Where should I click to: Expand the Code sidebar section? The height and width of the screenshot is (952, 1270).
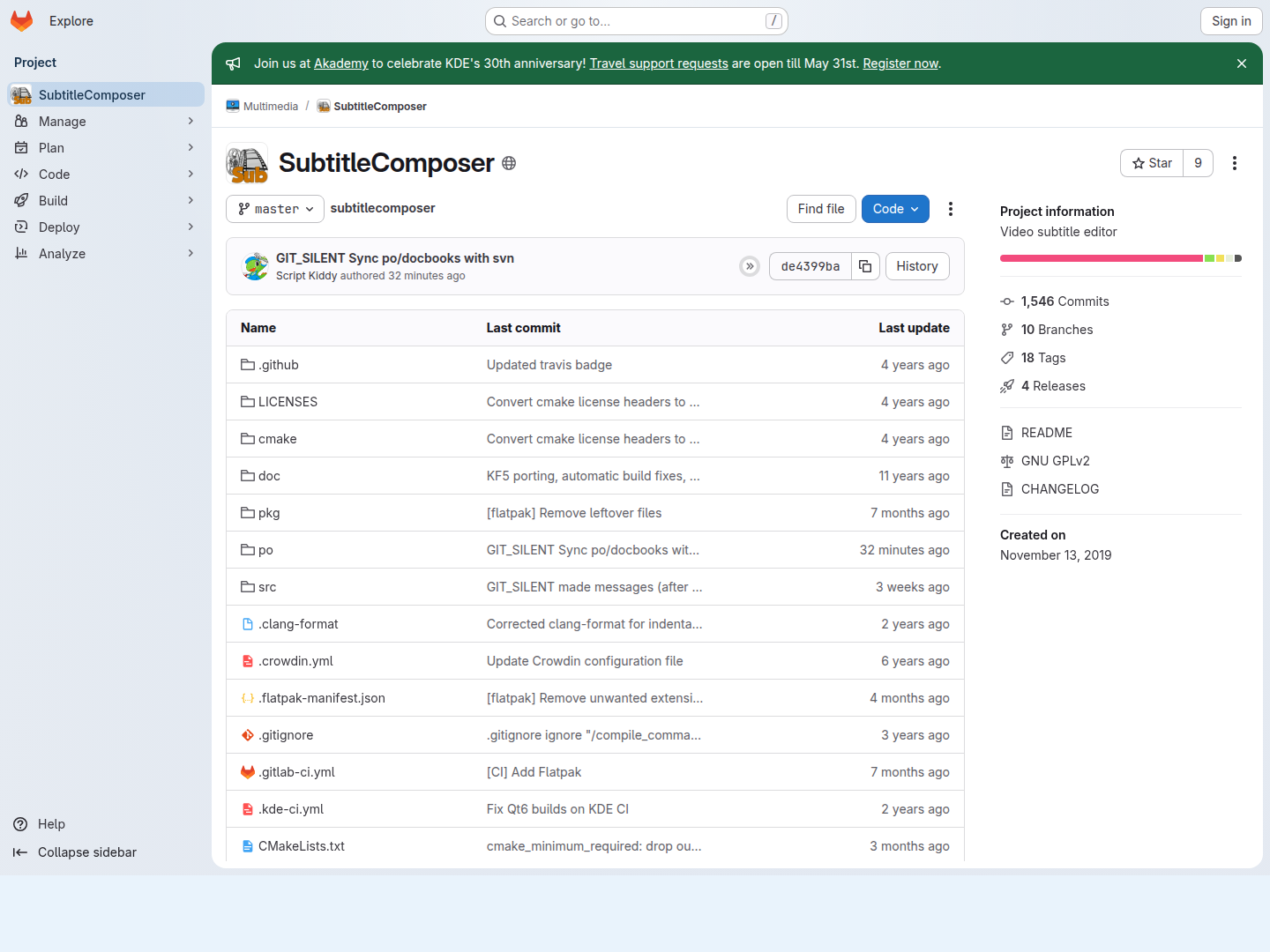coord(106,175)
